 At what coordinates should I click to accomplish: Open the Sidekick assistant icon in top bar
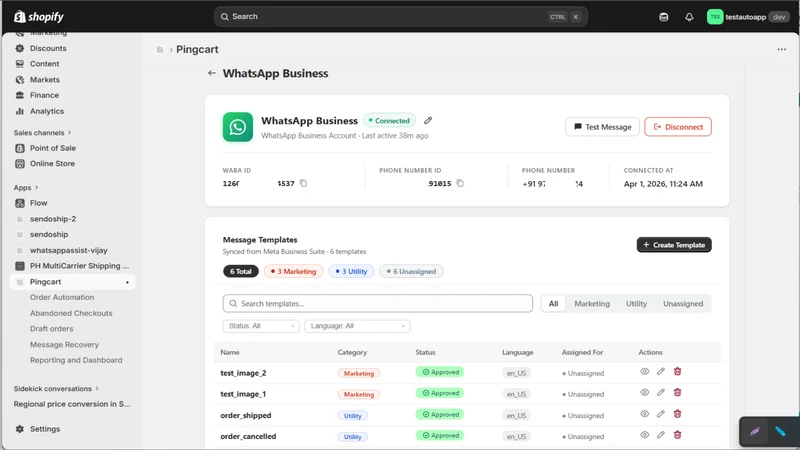tap(663, 17)
